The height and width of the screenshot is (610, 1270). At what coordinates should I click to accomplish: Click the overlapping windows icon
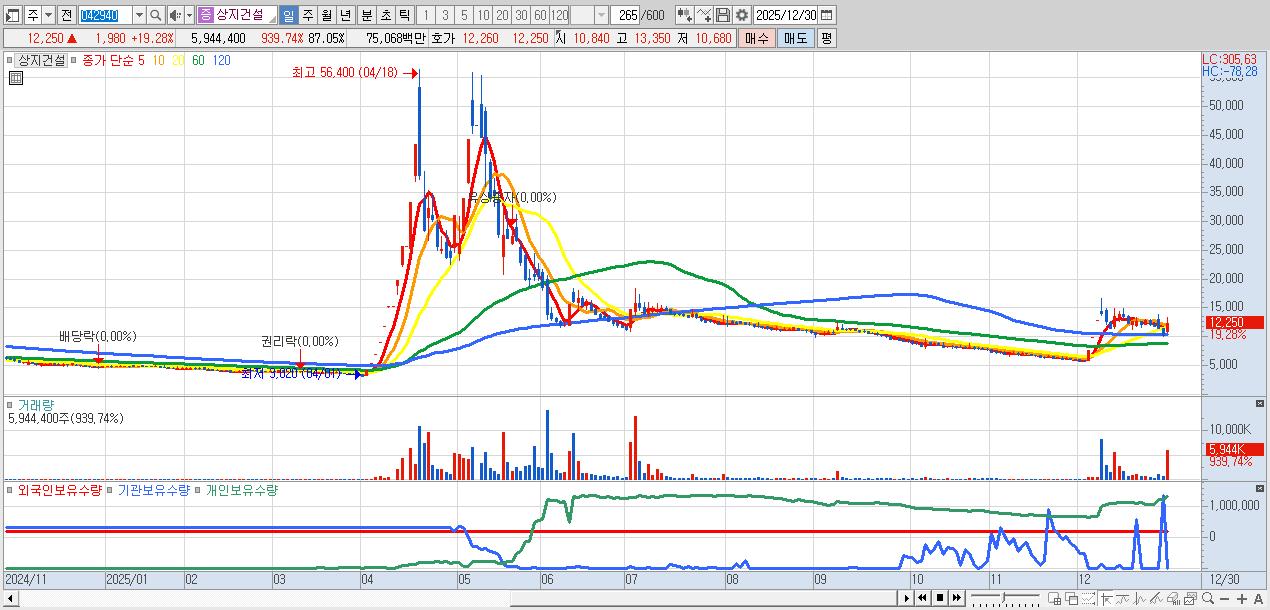(1071, 598)
